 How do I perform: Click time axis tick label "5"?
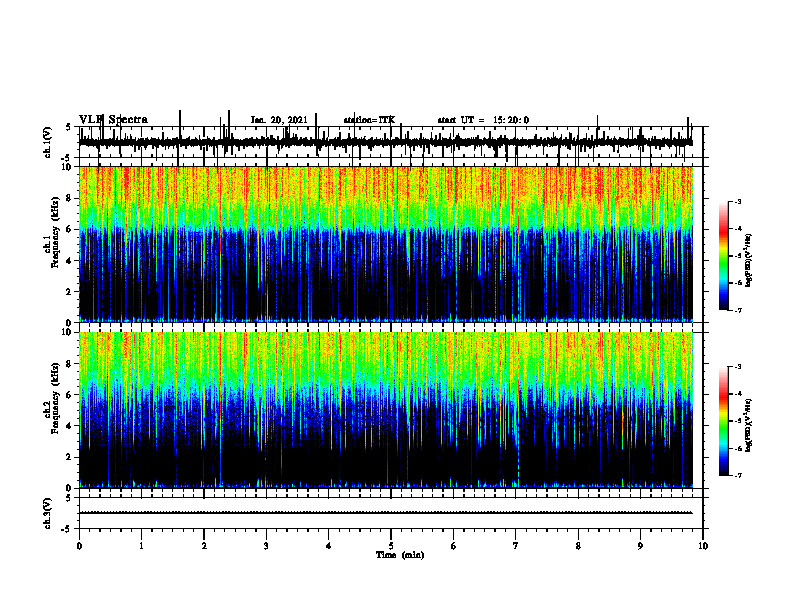(x=391, y=546)
